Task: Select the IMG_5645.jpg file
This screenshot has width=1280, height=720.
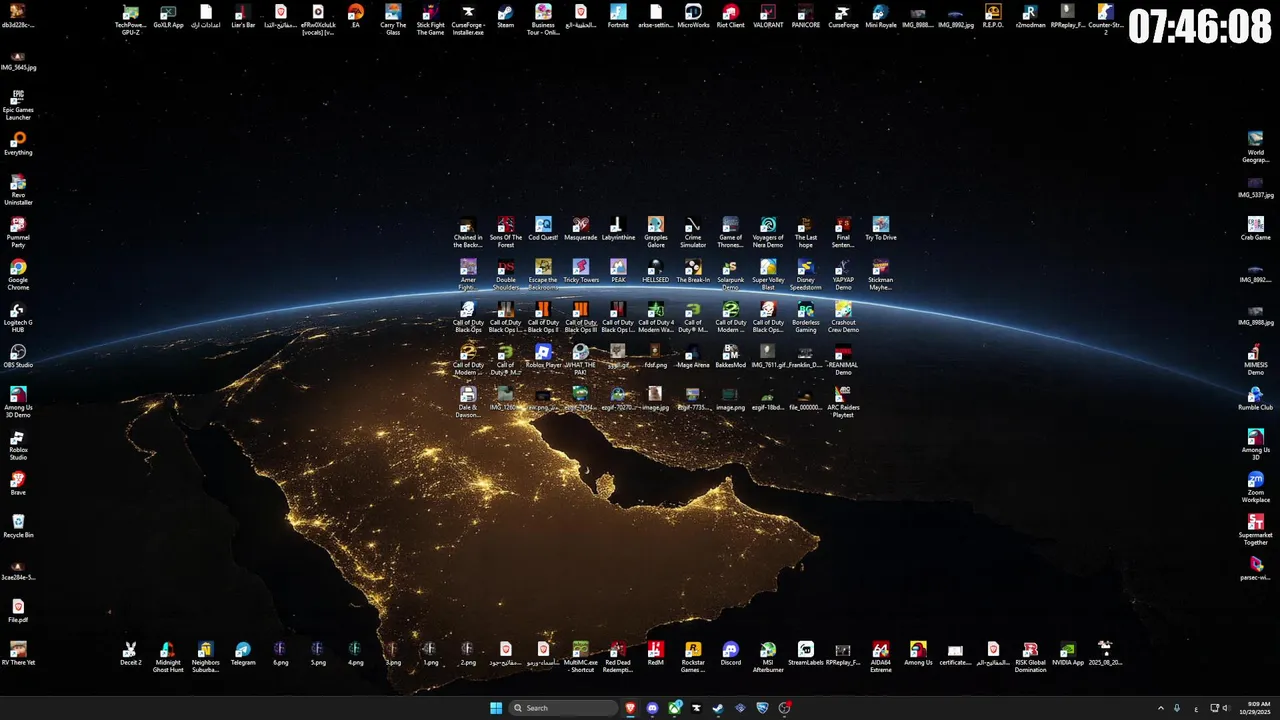Action: point(18,59)
